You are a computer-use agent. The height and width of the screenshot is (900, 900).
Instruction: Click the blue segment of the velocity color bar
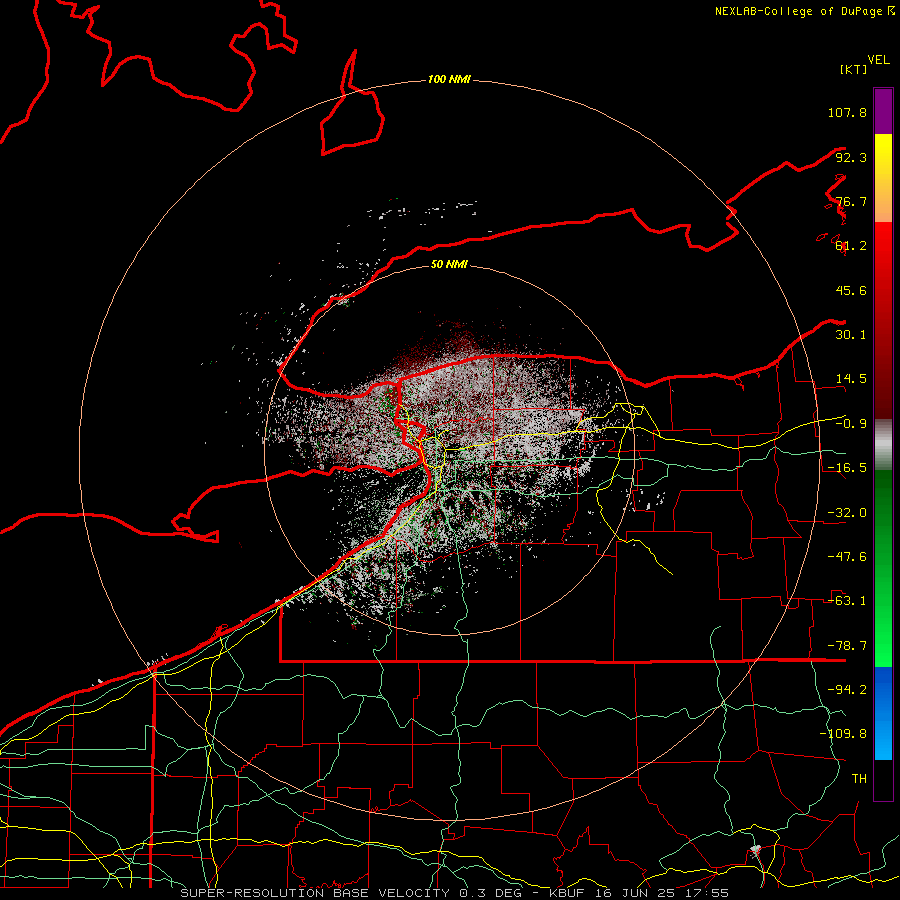click(883, 713)
